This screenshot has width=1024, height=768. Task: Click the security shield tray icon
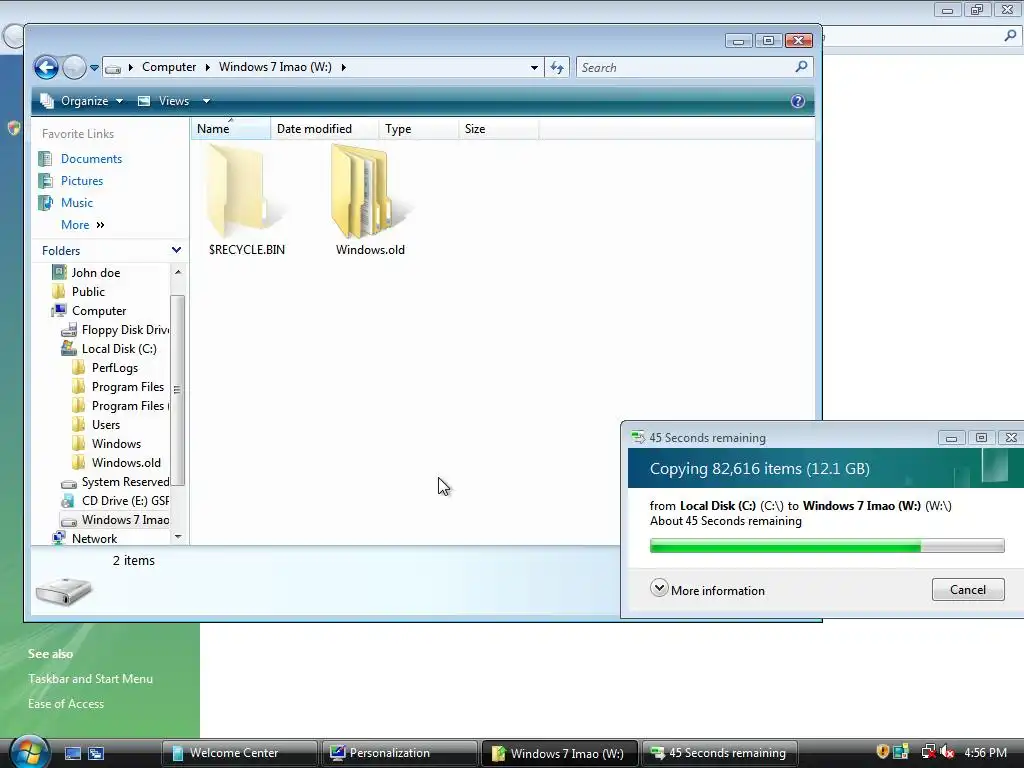click(x=882, y=752)
